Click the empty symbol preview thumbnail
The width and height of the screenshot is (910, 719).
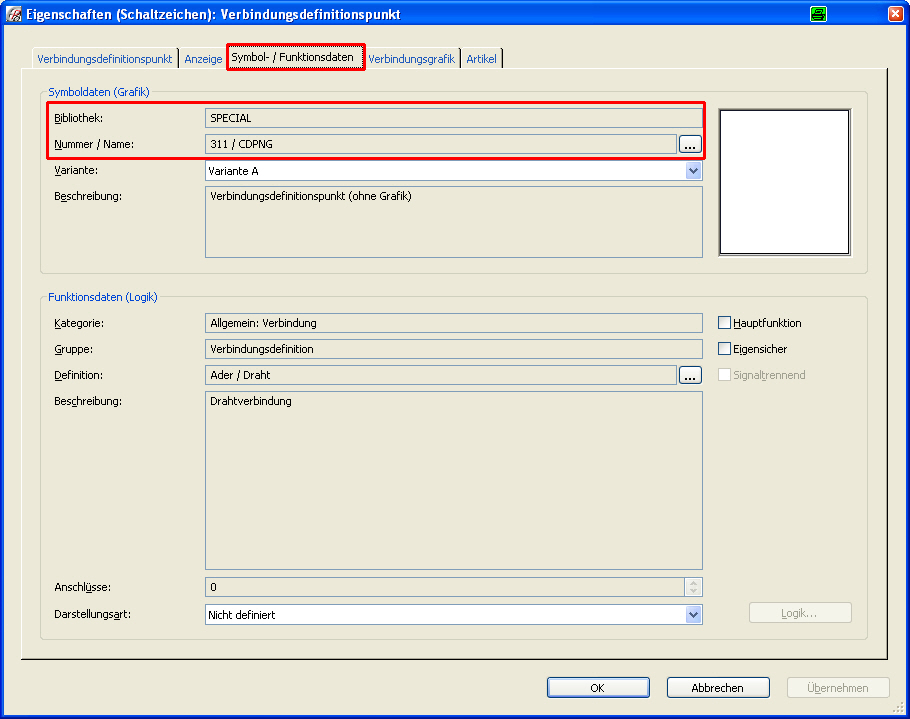click(x=785, y=182)
